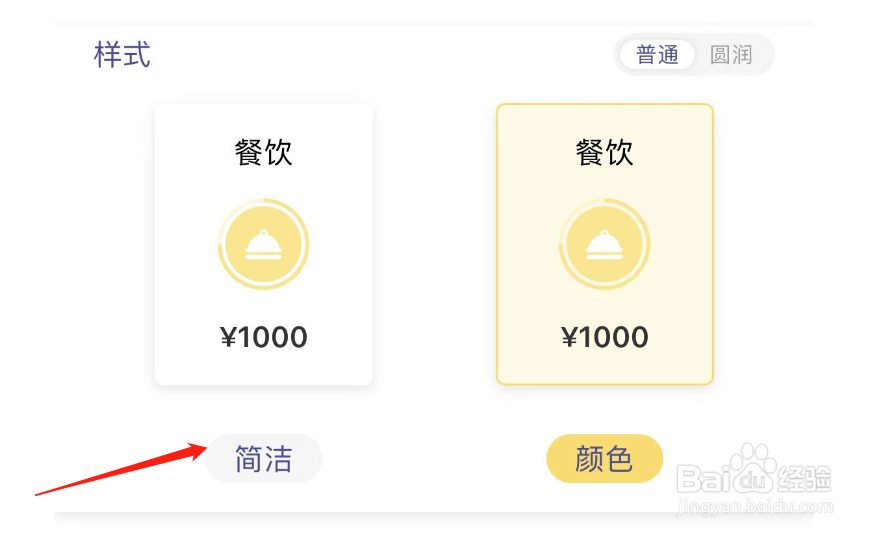The width and height of the screenshot is (882, 537).
Task: Select the 普通 style option
Action: coord(657,55)
